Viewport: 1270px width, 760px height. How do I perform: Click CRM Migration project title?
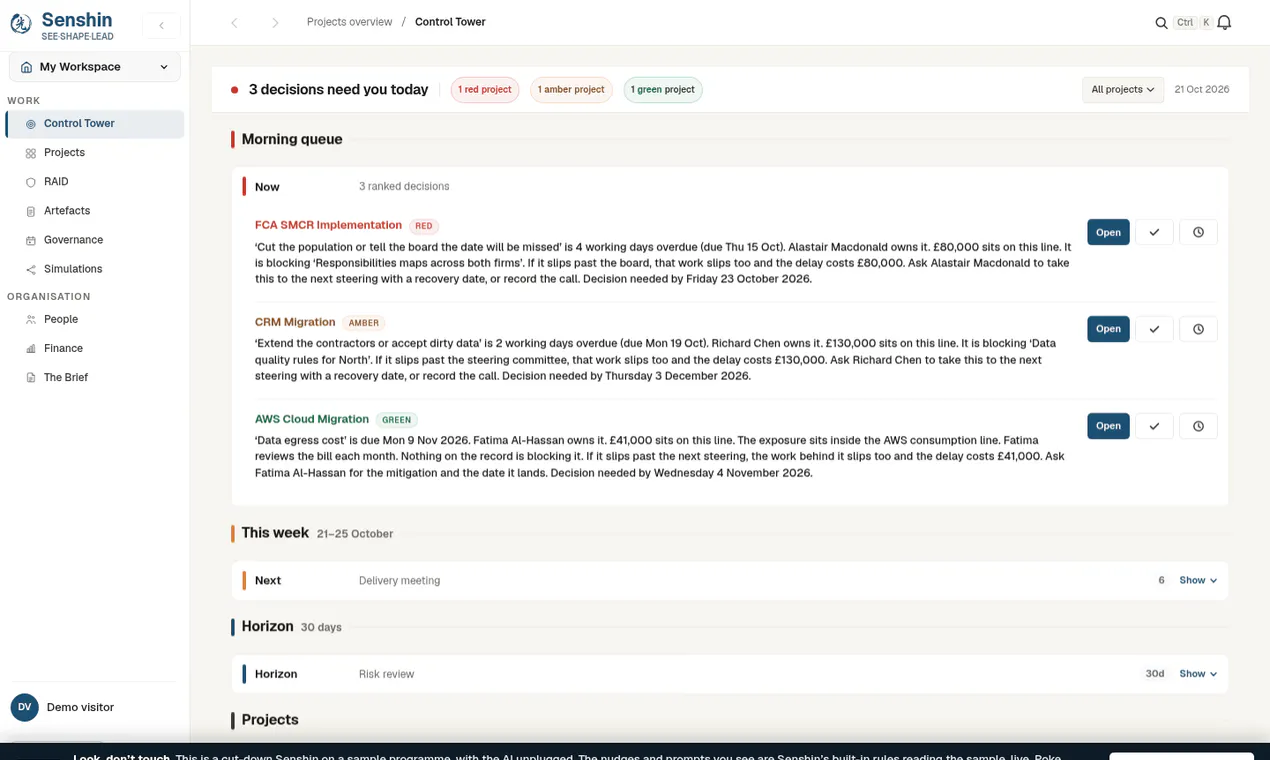[295, 322]
